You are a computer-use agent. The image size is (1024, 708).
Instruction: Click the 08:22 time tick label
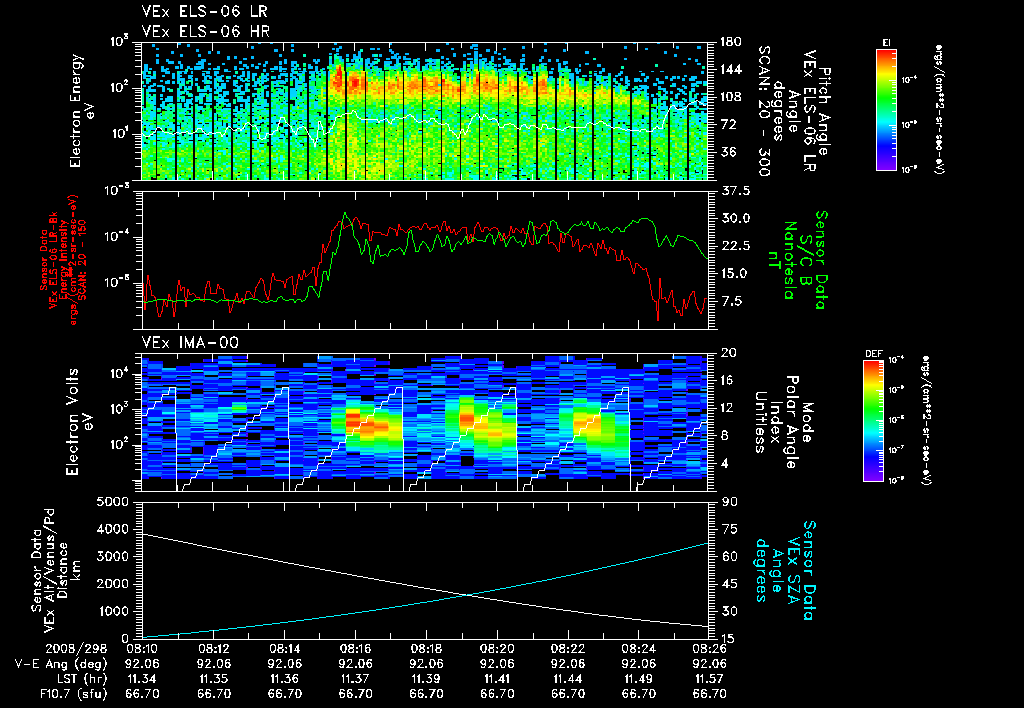coord(568,650)
